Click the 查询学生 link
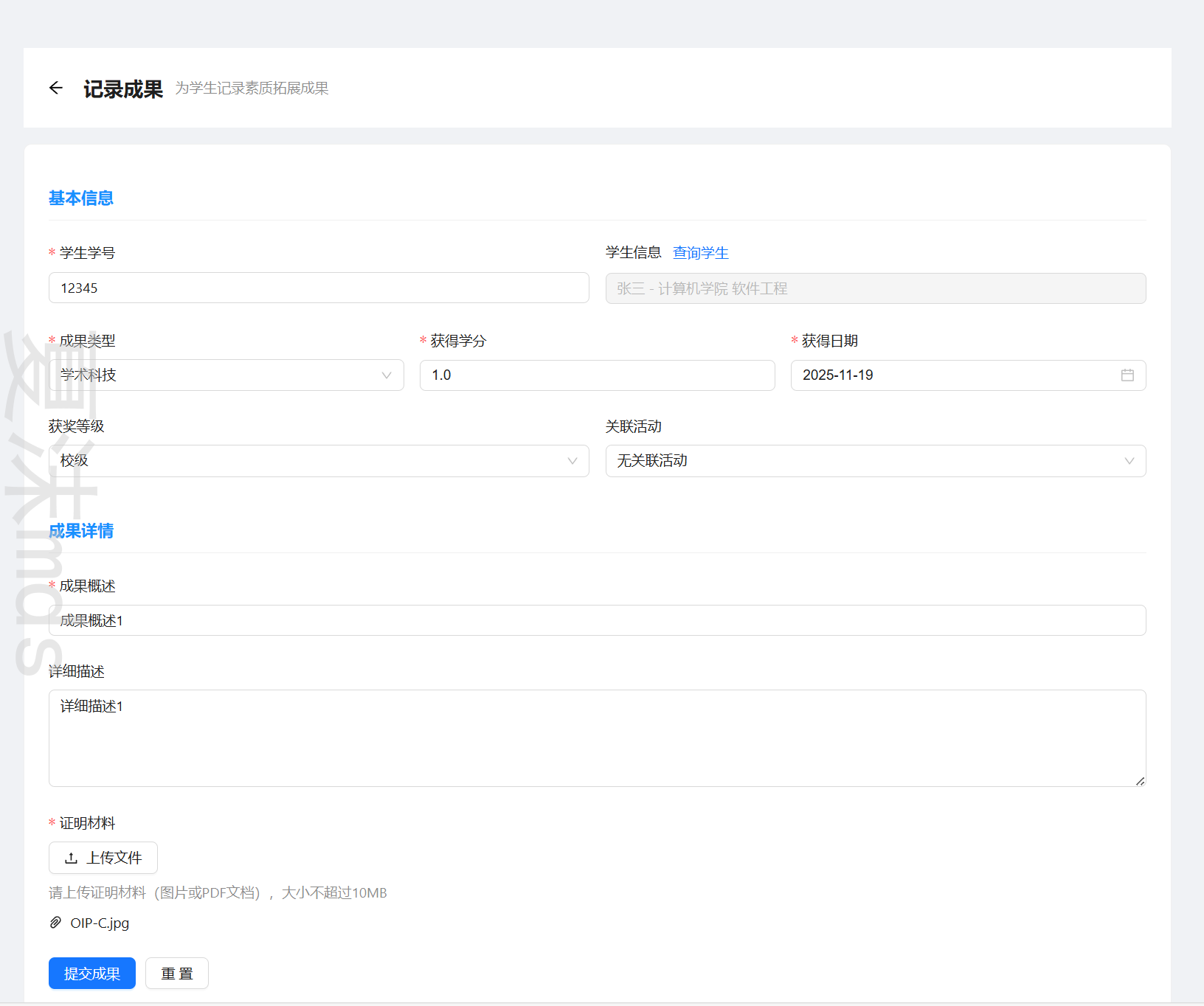This screenshot has width=1204, height=1006. (700, 253)
